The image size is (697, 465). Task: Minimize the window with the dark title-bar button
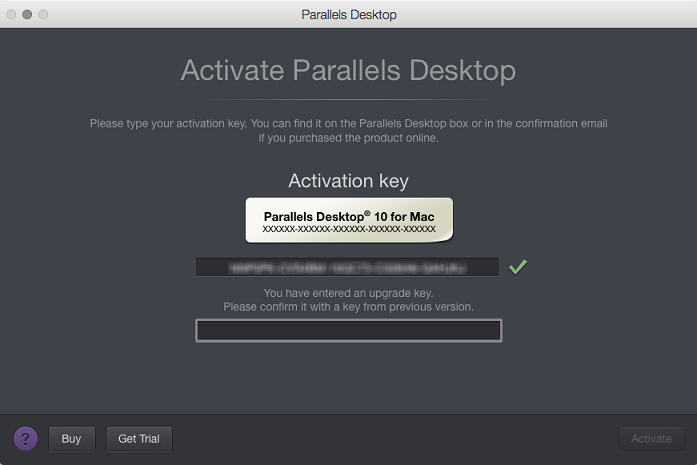27,14
